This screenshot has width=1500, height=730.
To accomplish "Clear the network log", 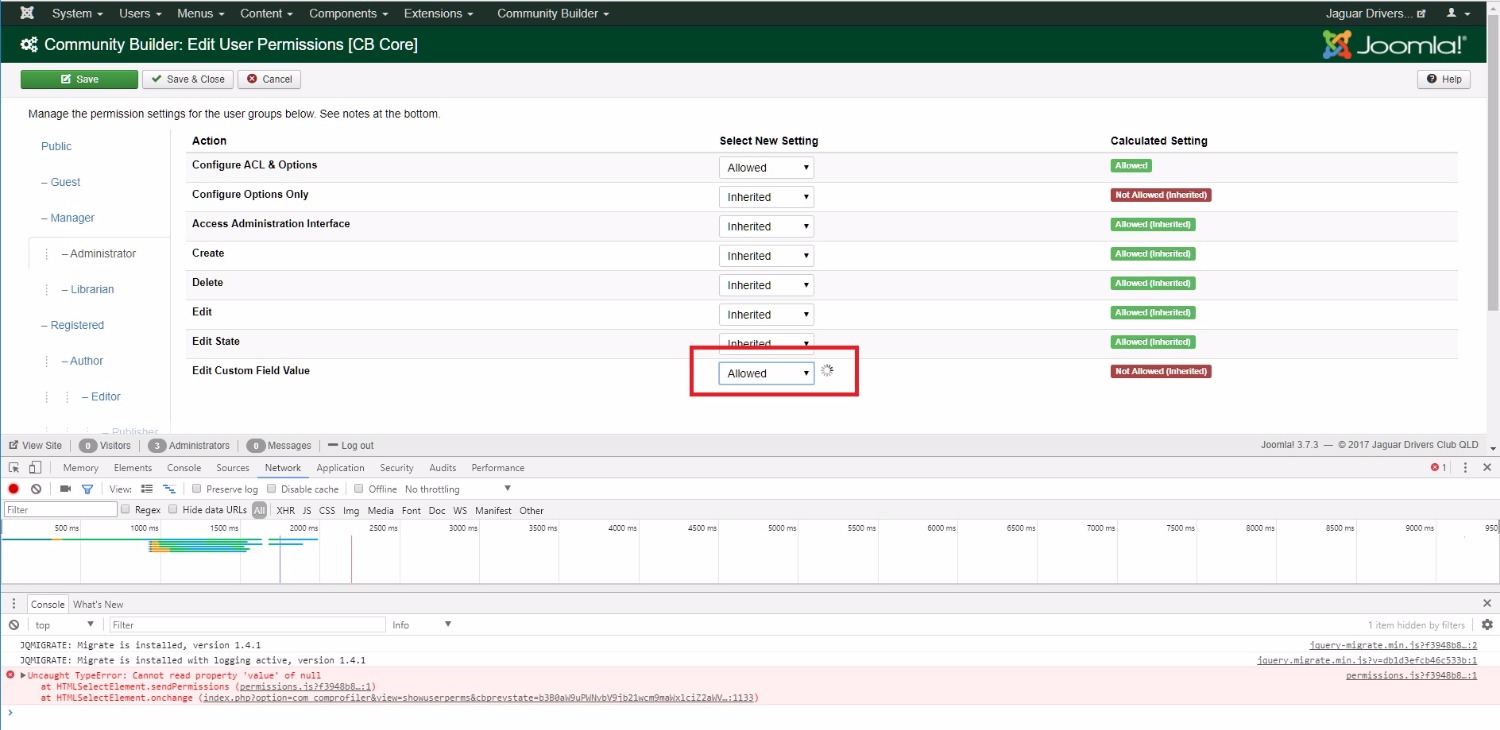I will pyautogui.click(x=36, y=489).
